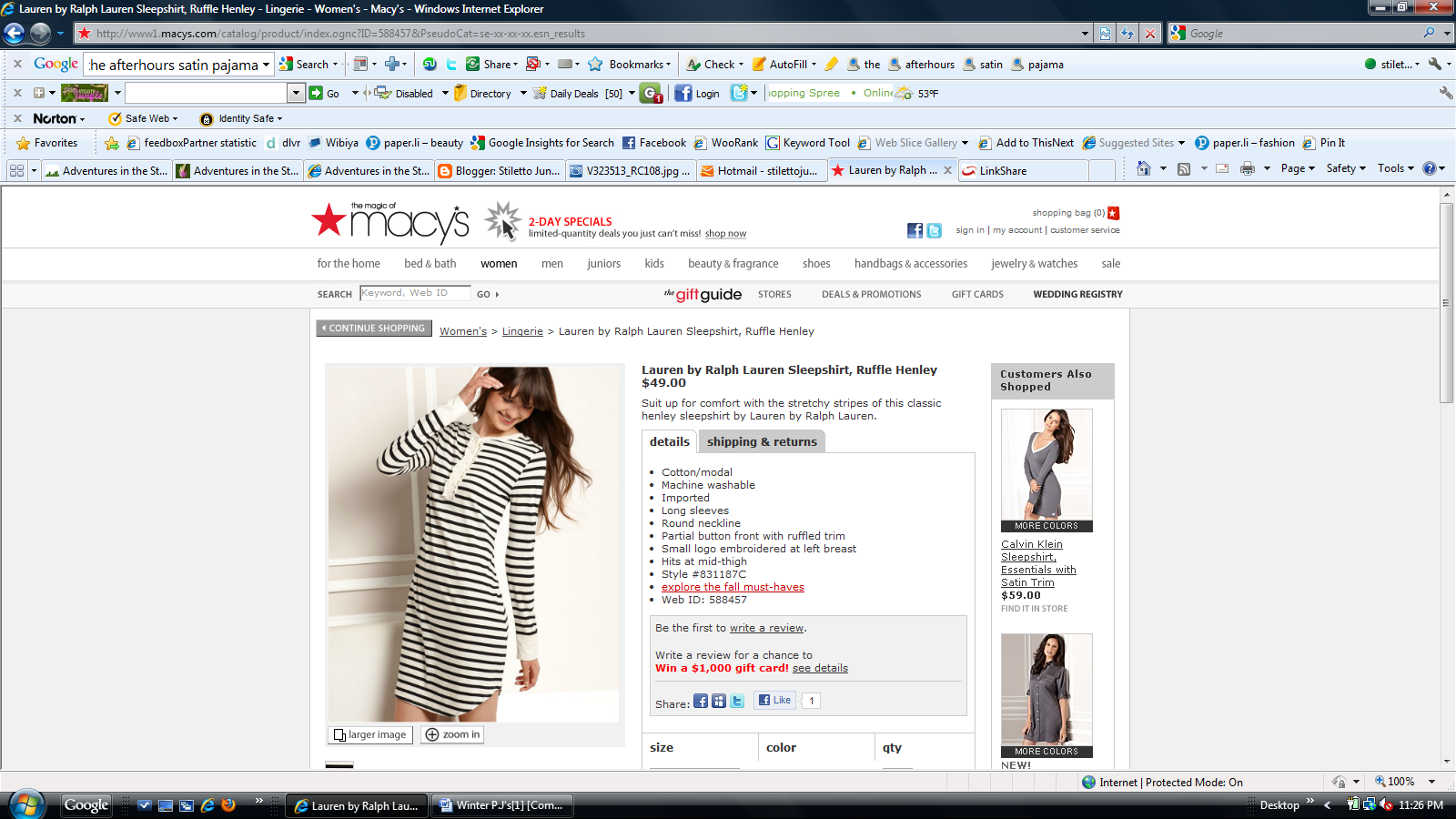1456x819 pixels.
Task: Share product via Twitter icon
Action: [737, 701]
